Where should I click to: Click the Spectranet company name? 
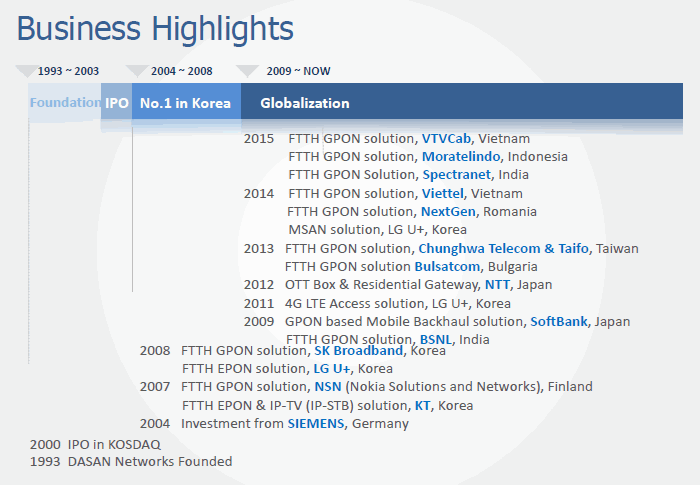point(456,174)
